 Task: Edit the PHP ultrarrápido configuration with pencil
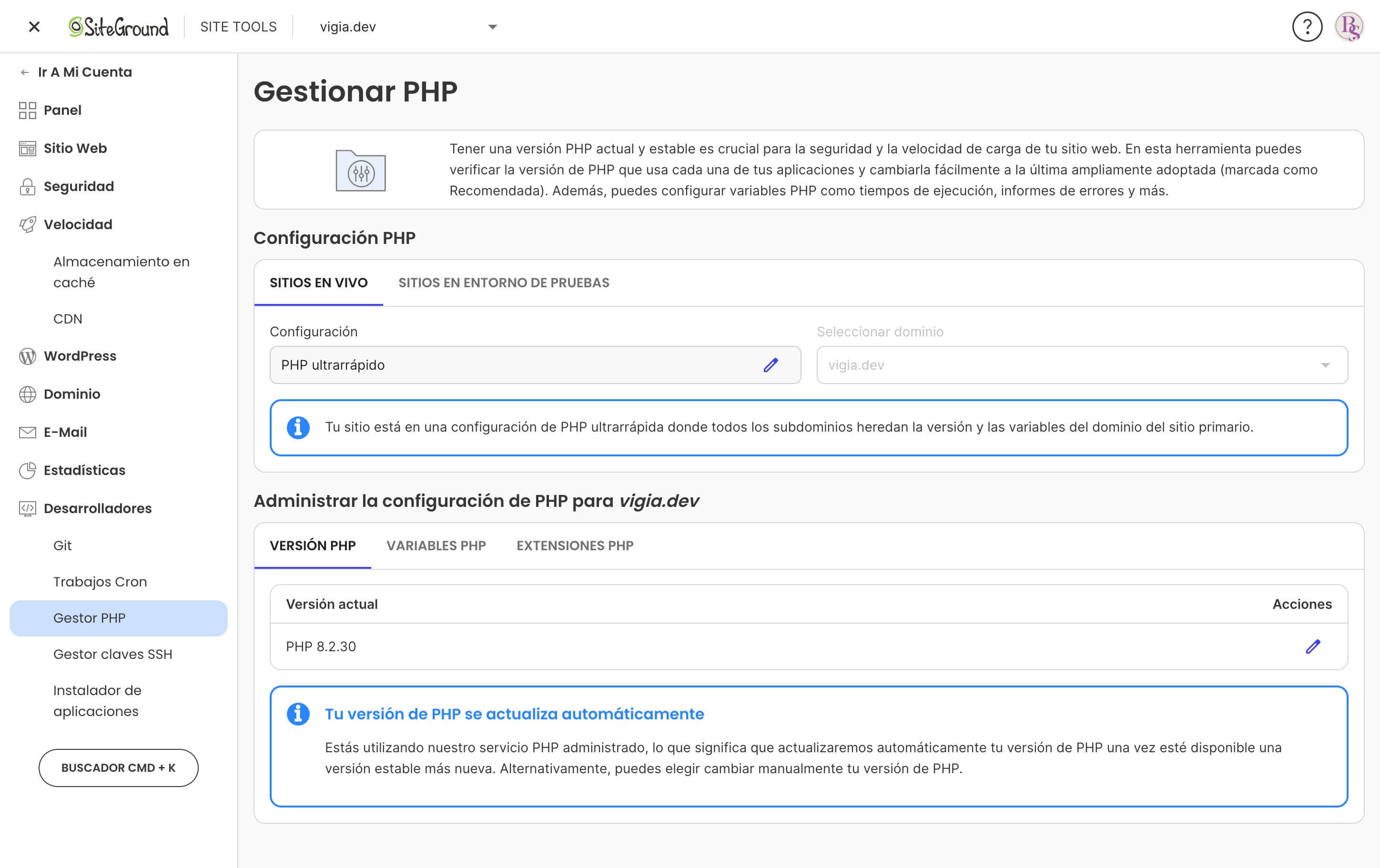coord(771,365)
